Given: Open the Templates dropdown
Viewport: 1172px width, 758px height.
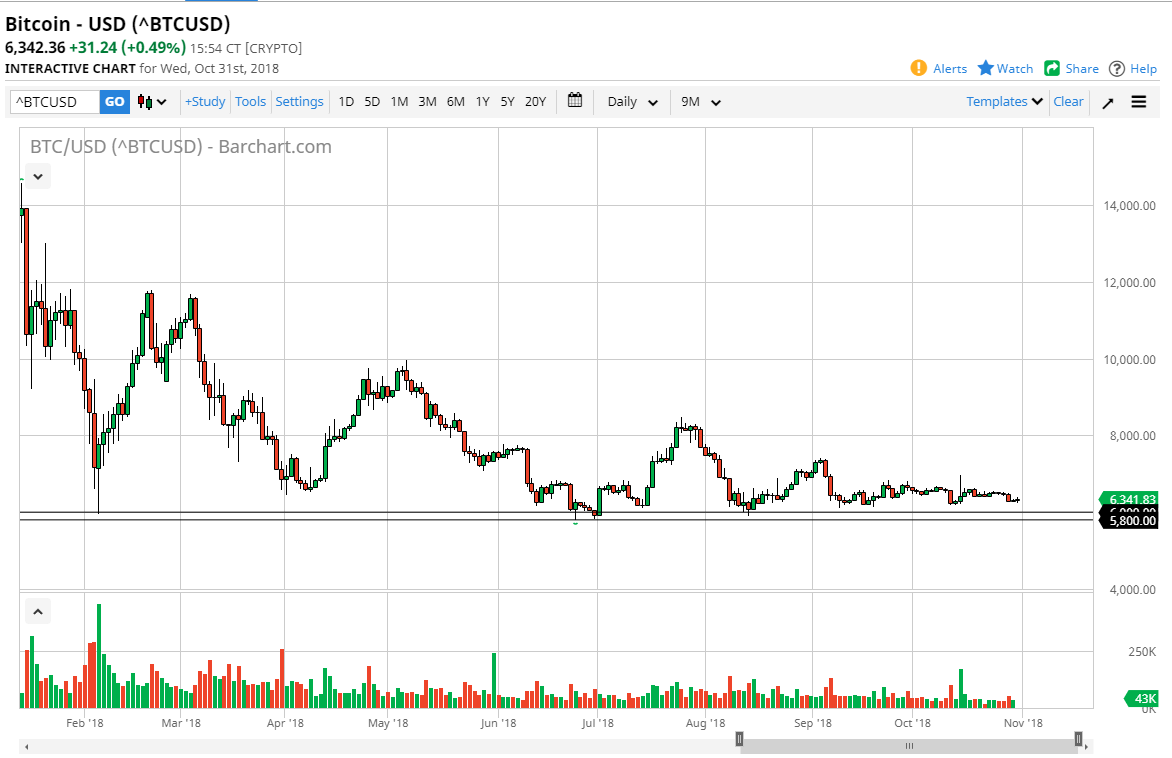Looking at the screenshot, I should (1001, 101).
